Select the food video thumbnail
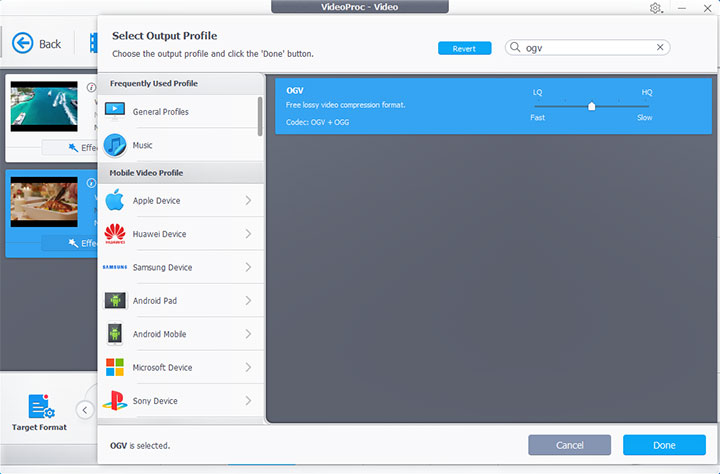 coord(44,202)
